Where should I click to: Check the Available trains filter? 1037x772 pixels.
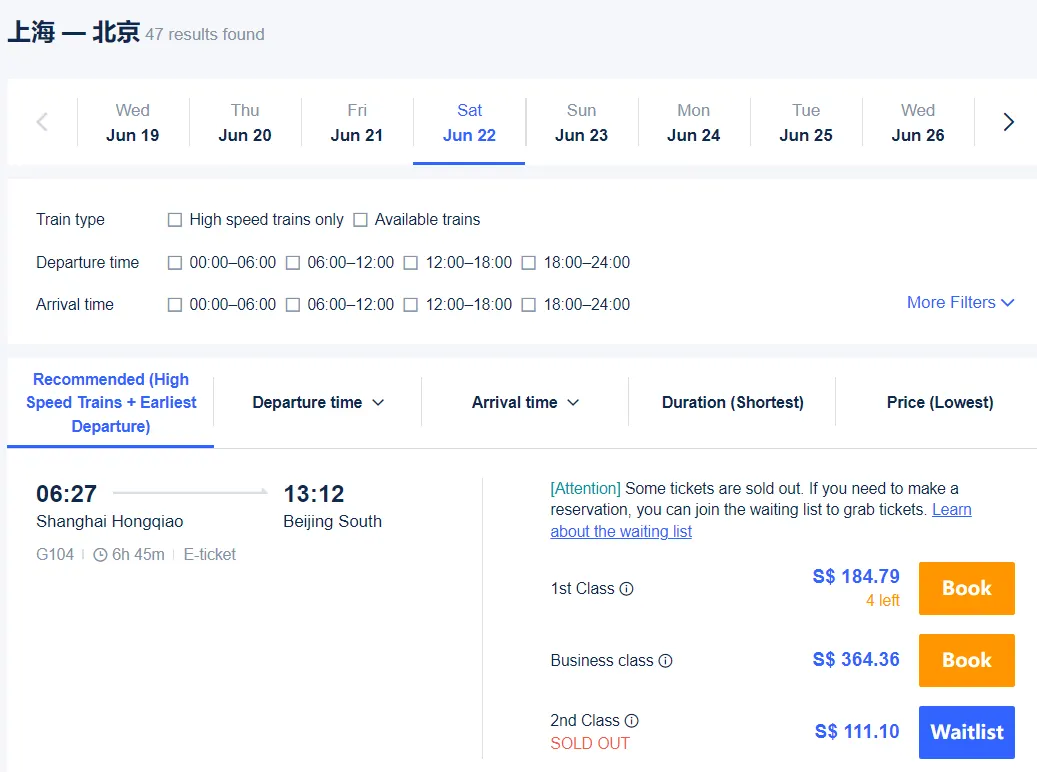360,219
